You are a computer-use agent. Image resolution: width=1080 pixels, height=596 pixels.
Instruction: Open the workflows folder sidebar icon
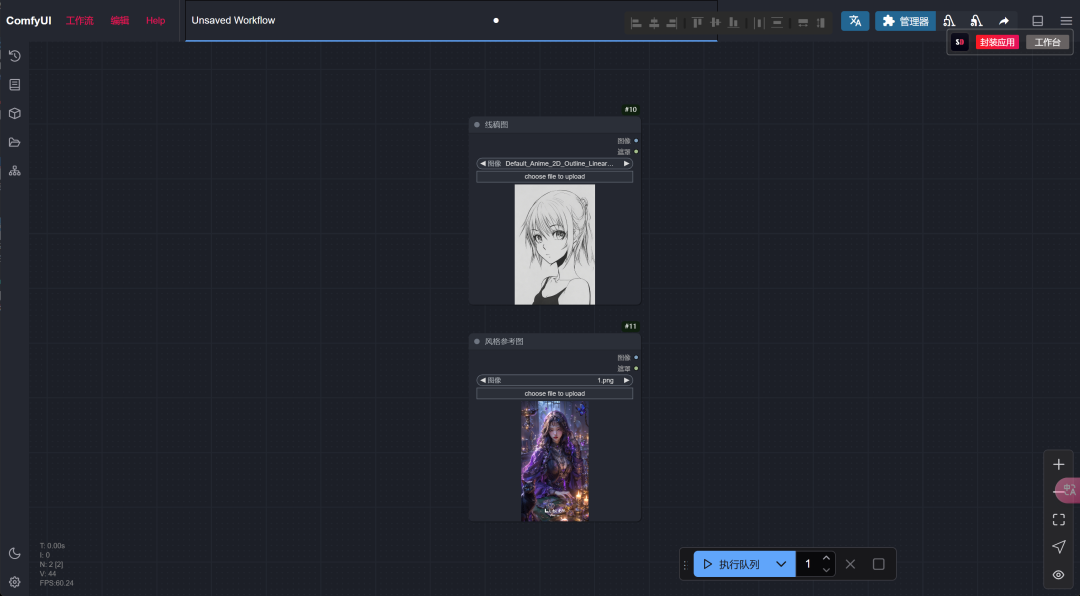coord(14,143)
